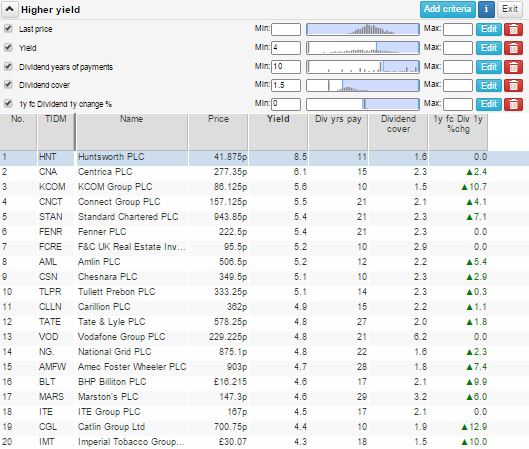Delete the Last price criterion with trash icon
Screen dimensions: 529x449
pos(513,29)
